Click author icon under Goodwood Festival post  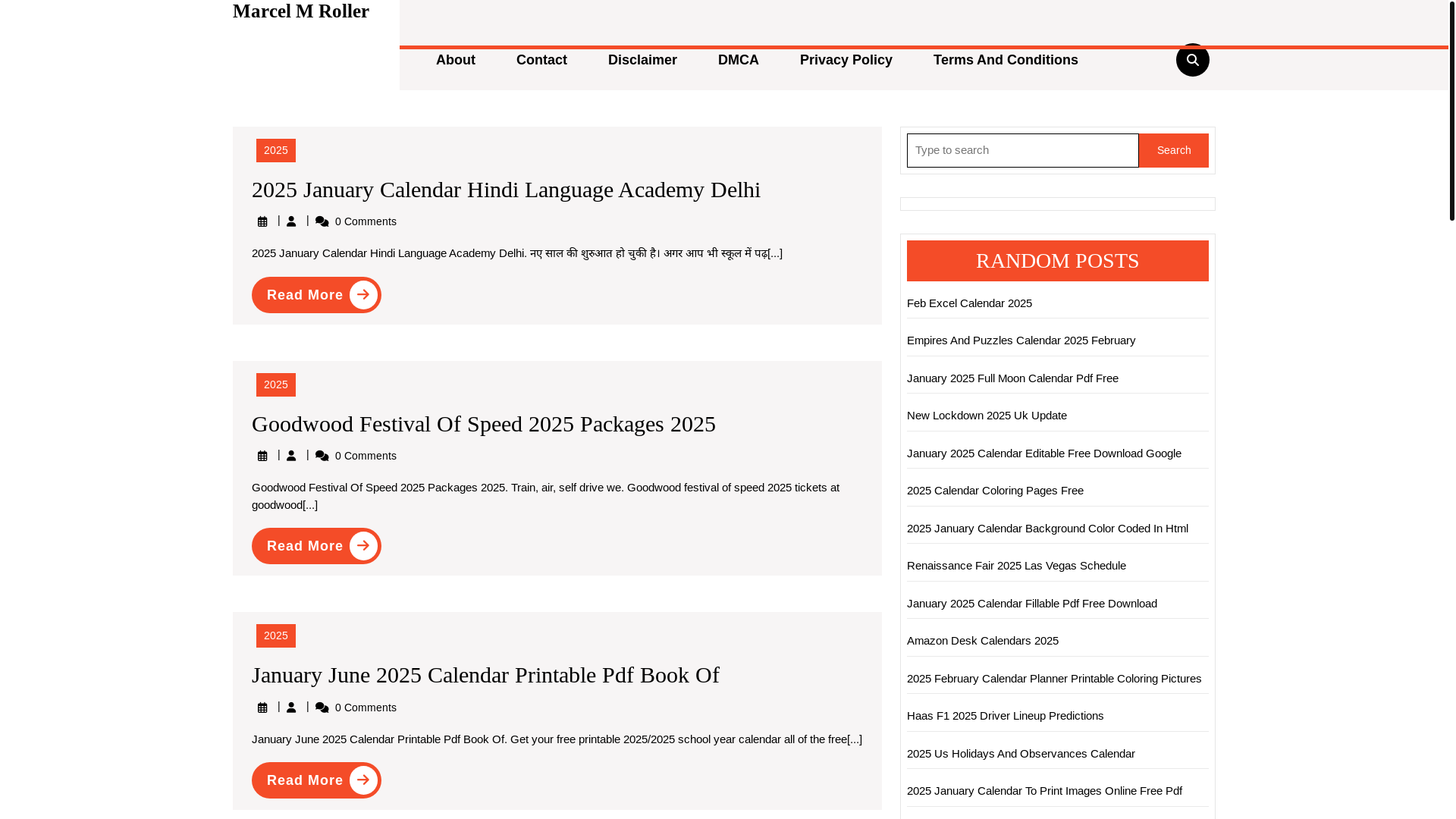(291, 455)
